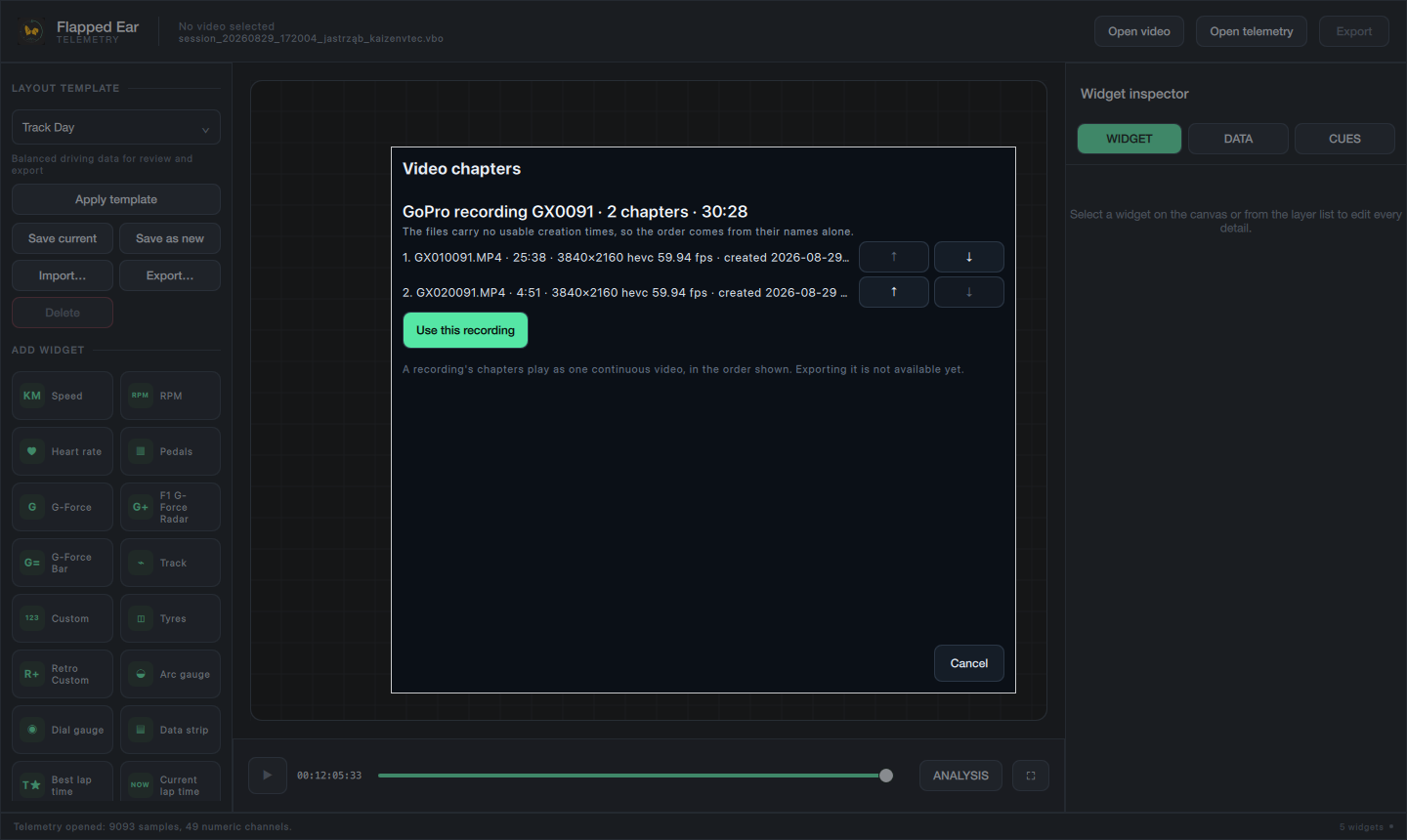
Task: Move chapter GX010091.MP4 up
Action: tap(894, 257)
